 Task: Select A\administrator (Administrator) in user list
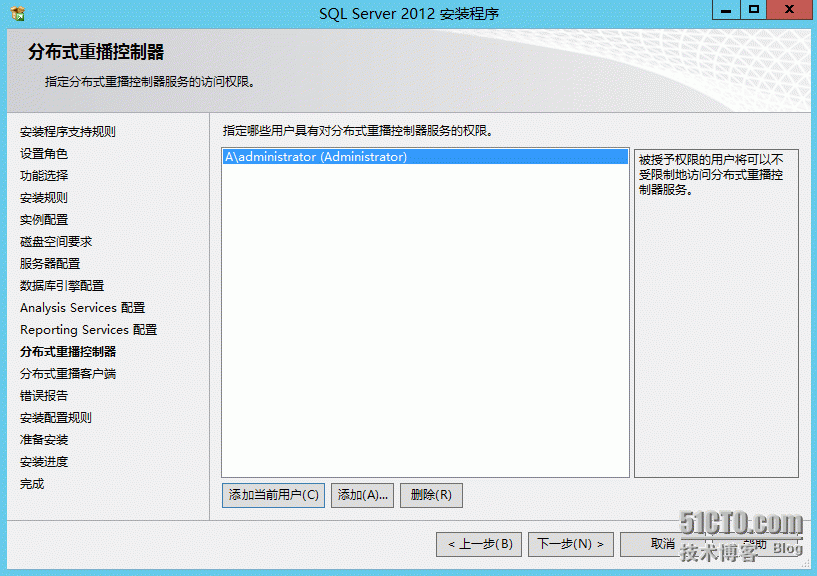point(425,156)
